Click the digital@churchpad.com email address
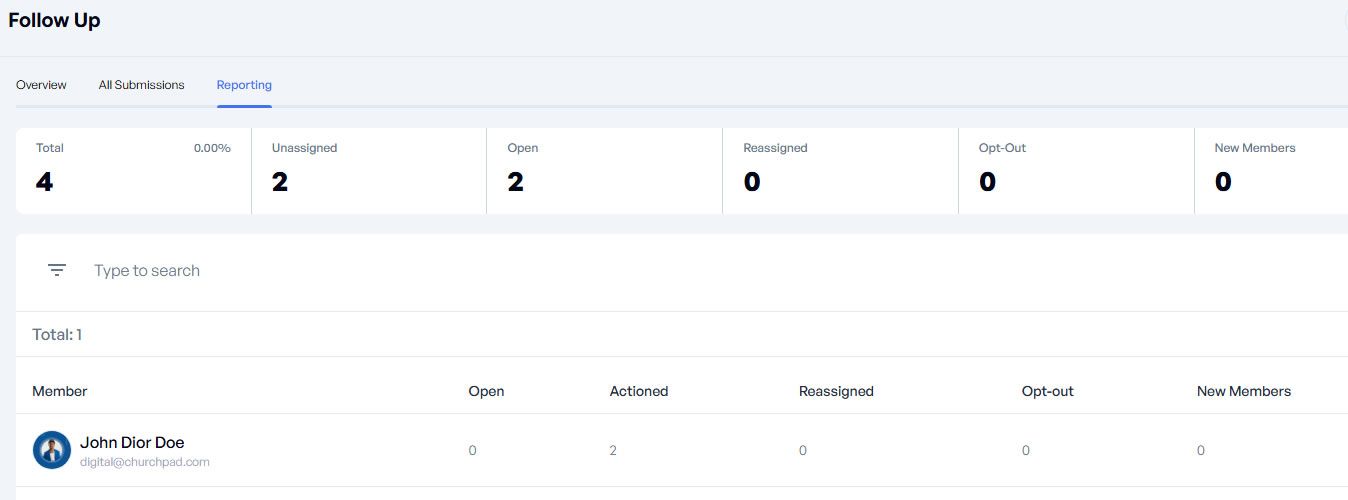Viewport: 1348px width, 500px height. coord(145,462)
